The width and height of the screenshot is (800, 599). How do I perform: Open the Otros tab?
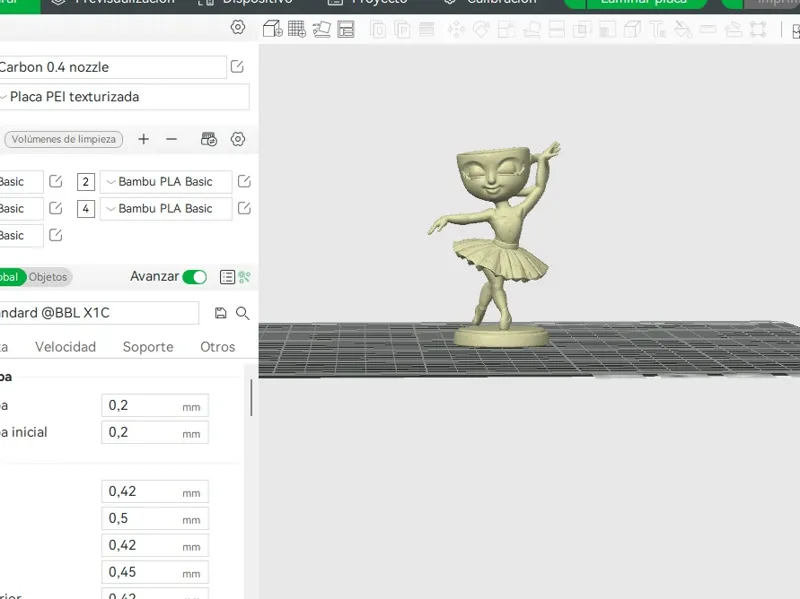(x=217, y=347)
